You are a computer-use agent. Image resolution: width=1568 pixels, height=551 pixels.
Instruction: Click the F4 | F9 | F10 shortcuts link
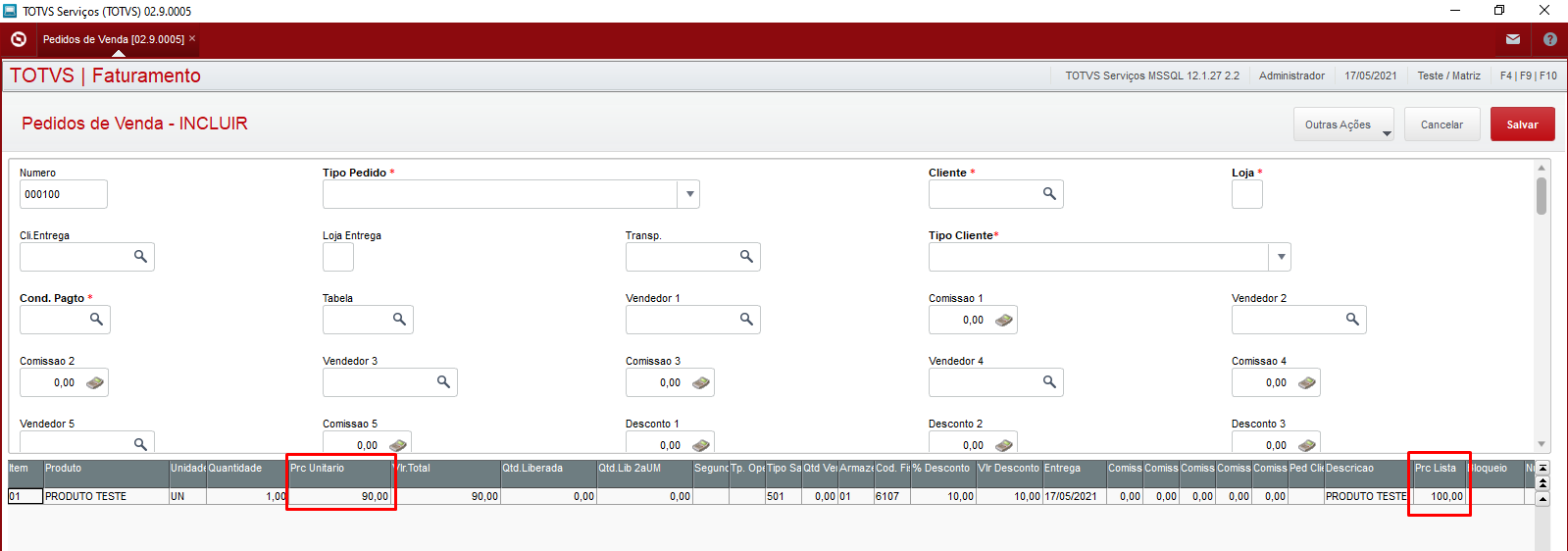[x=1528, y=75]
